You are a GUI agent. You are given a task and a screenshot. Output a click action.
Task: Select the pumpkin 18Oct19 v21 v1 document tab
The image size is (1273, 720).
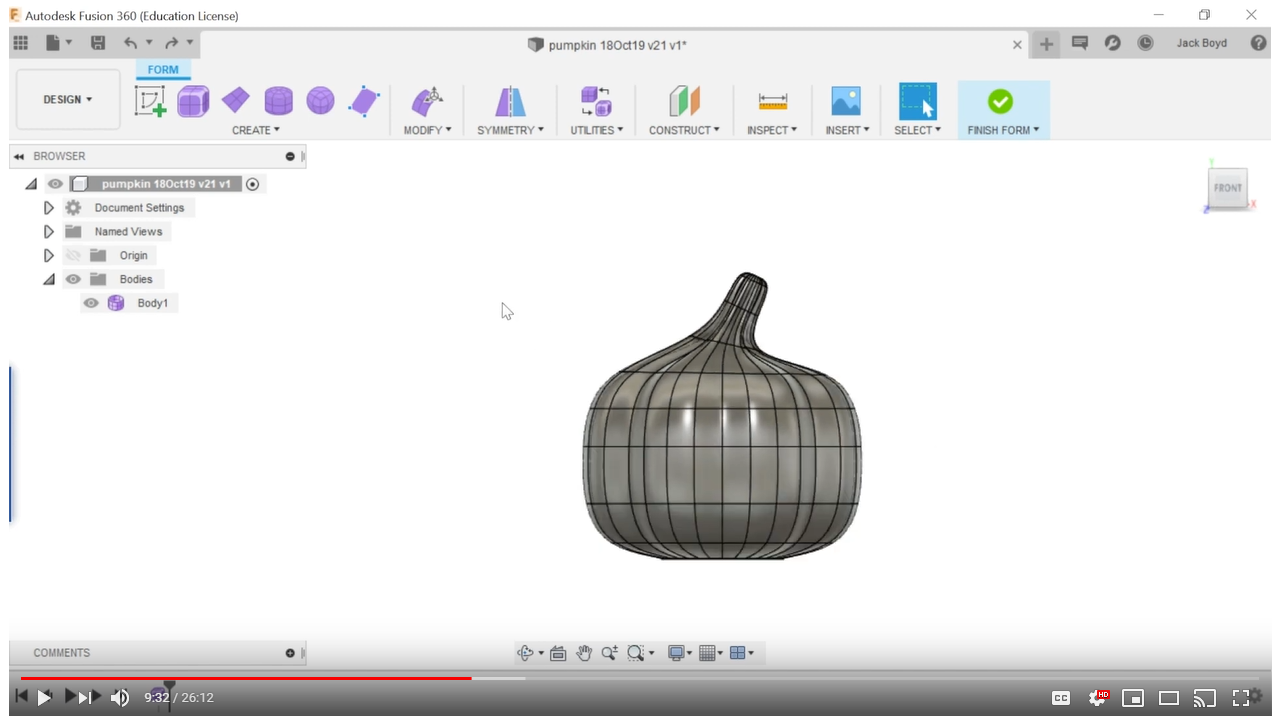pos(607,45)
